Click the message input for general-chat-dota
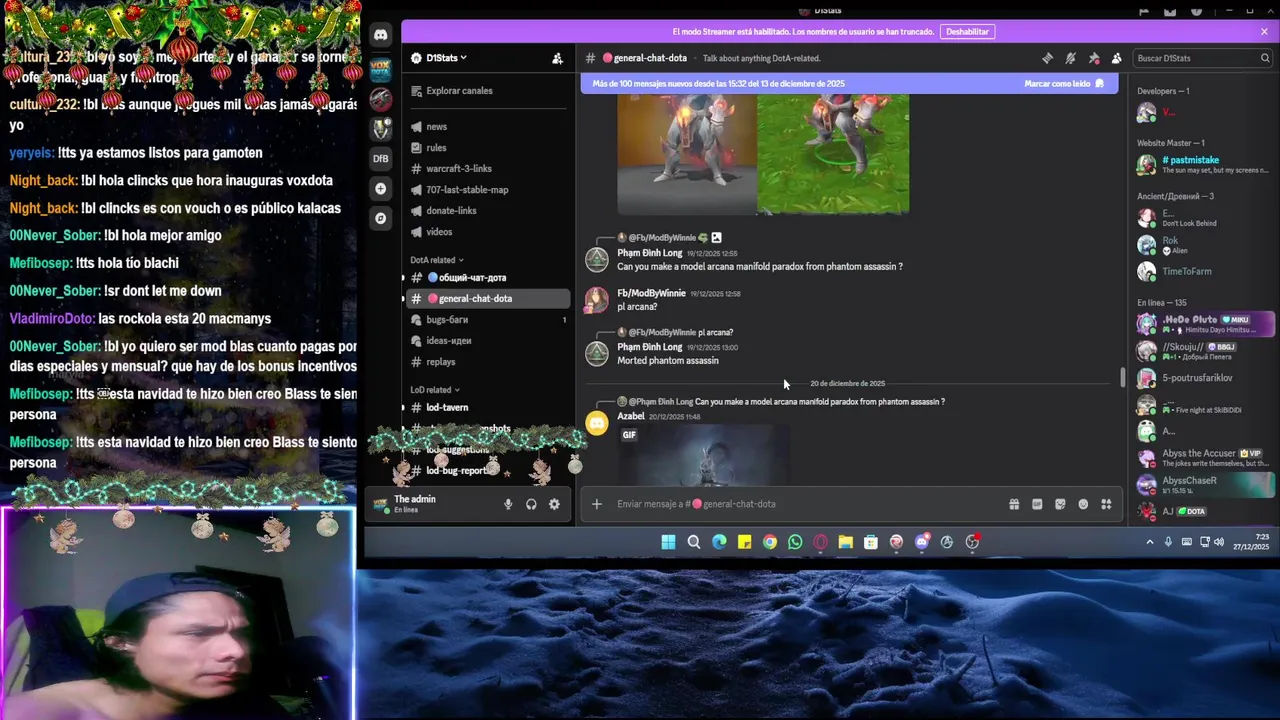The height and width of the screenshot is (720, 1280). click(x=806, y=504)
